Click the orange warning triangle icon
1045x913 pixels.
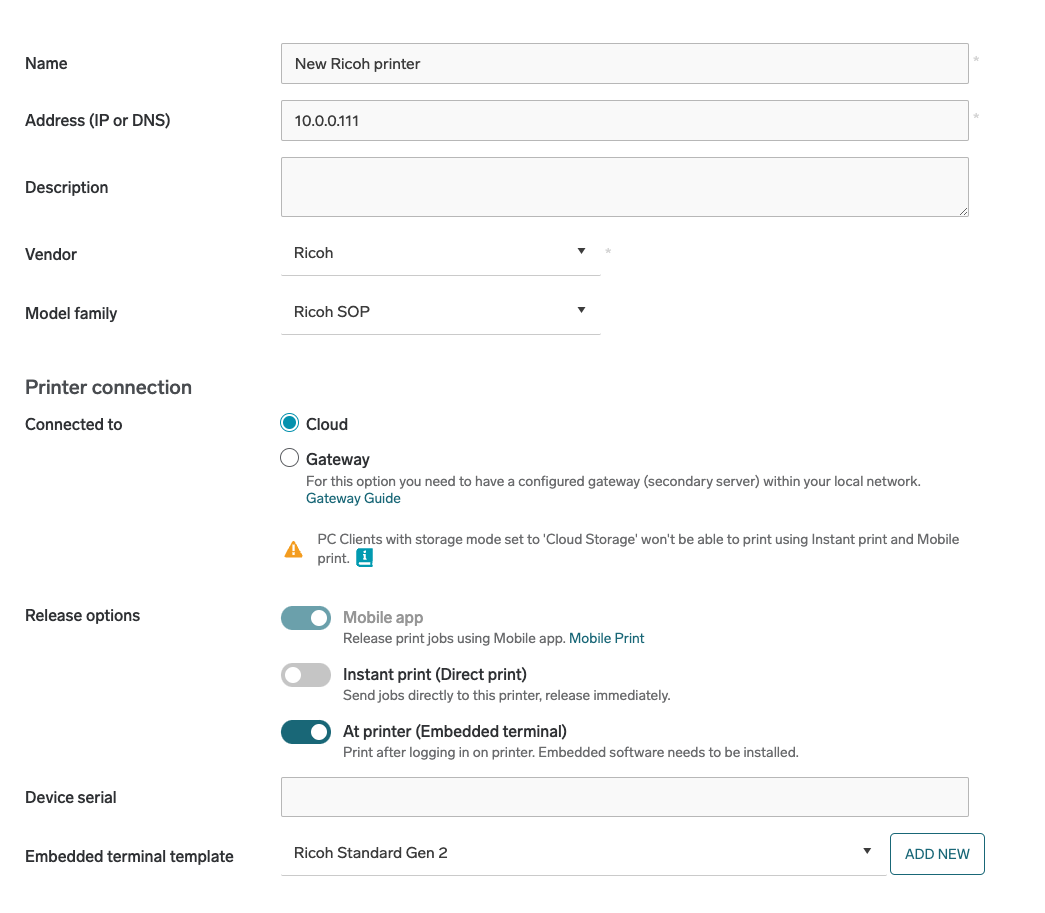(293, 549)
